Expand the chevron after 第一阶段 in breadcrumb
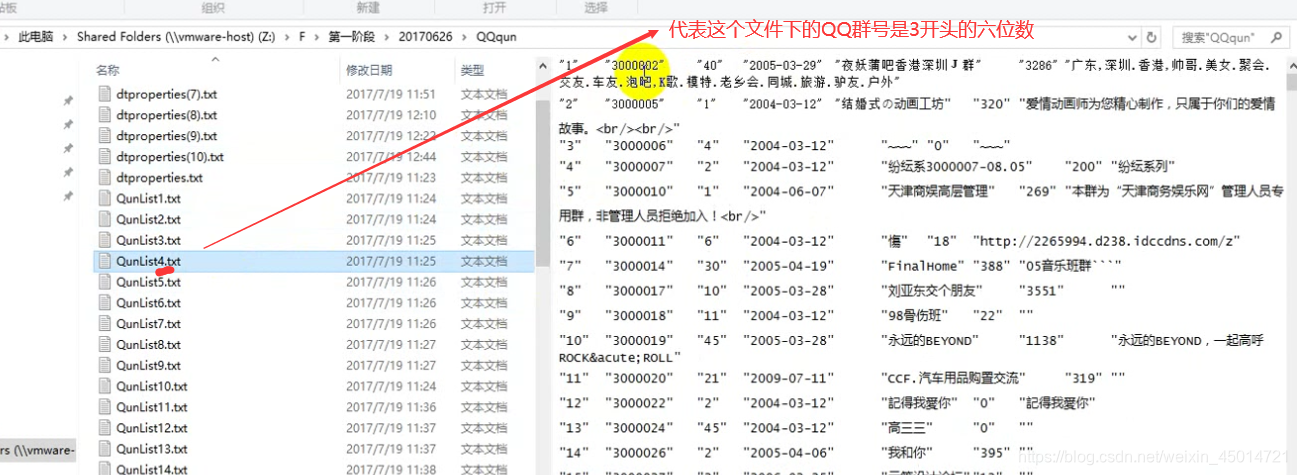 click(x=386, y=37)
